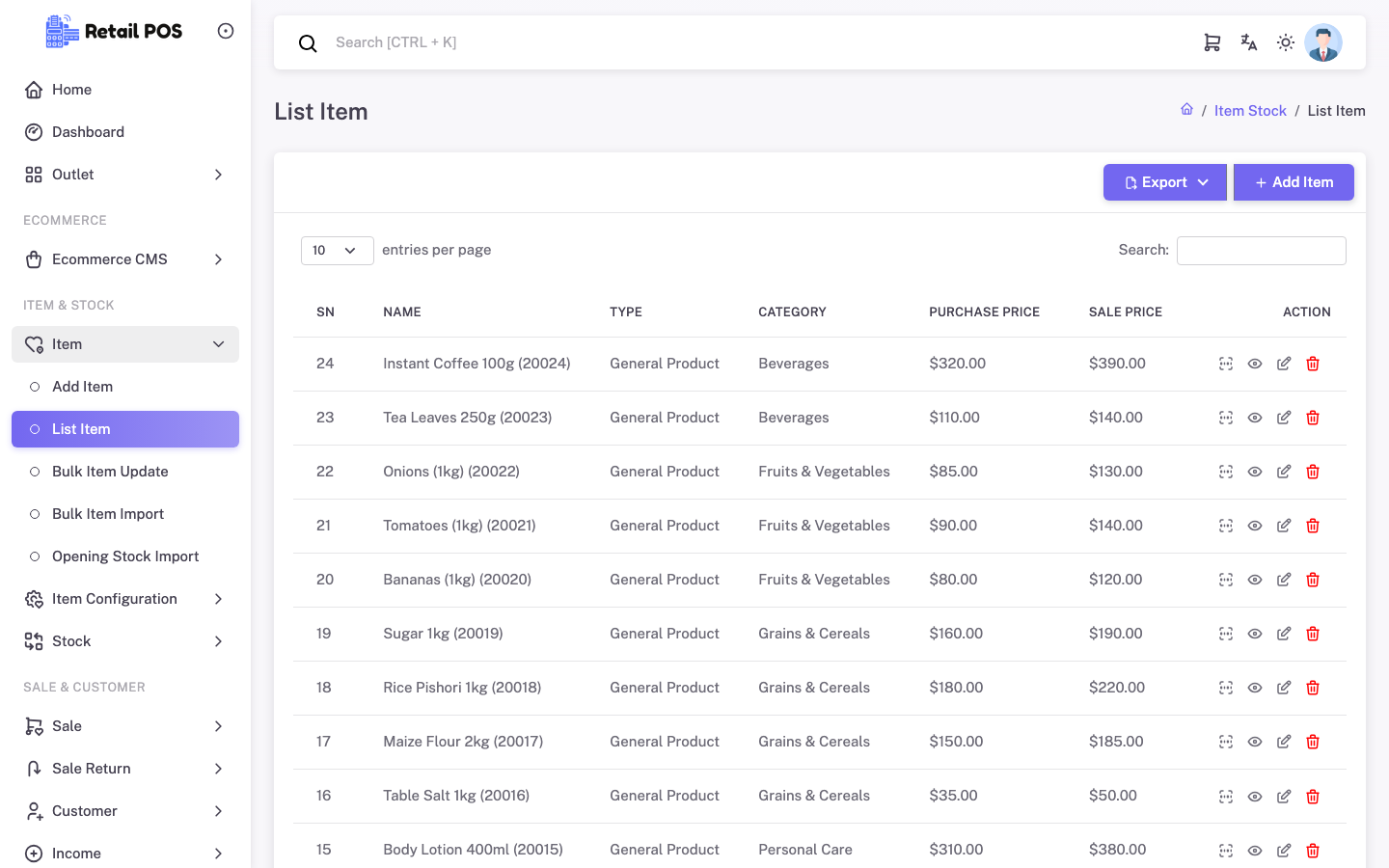
Task: Open the user avatar profile menu
Action: click(1323, 42)
